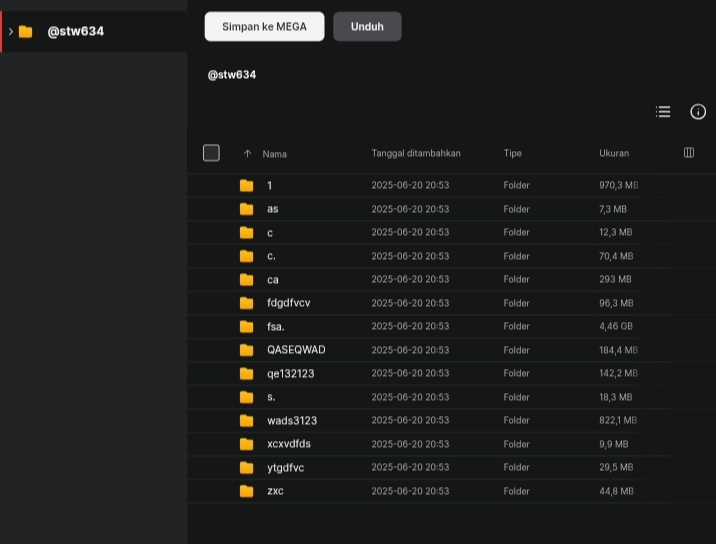
Task: Click folder icon of wads3123
Action: point(247,421)
